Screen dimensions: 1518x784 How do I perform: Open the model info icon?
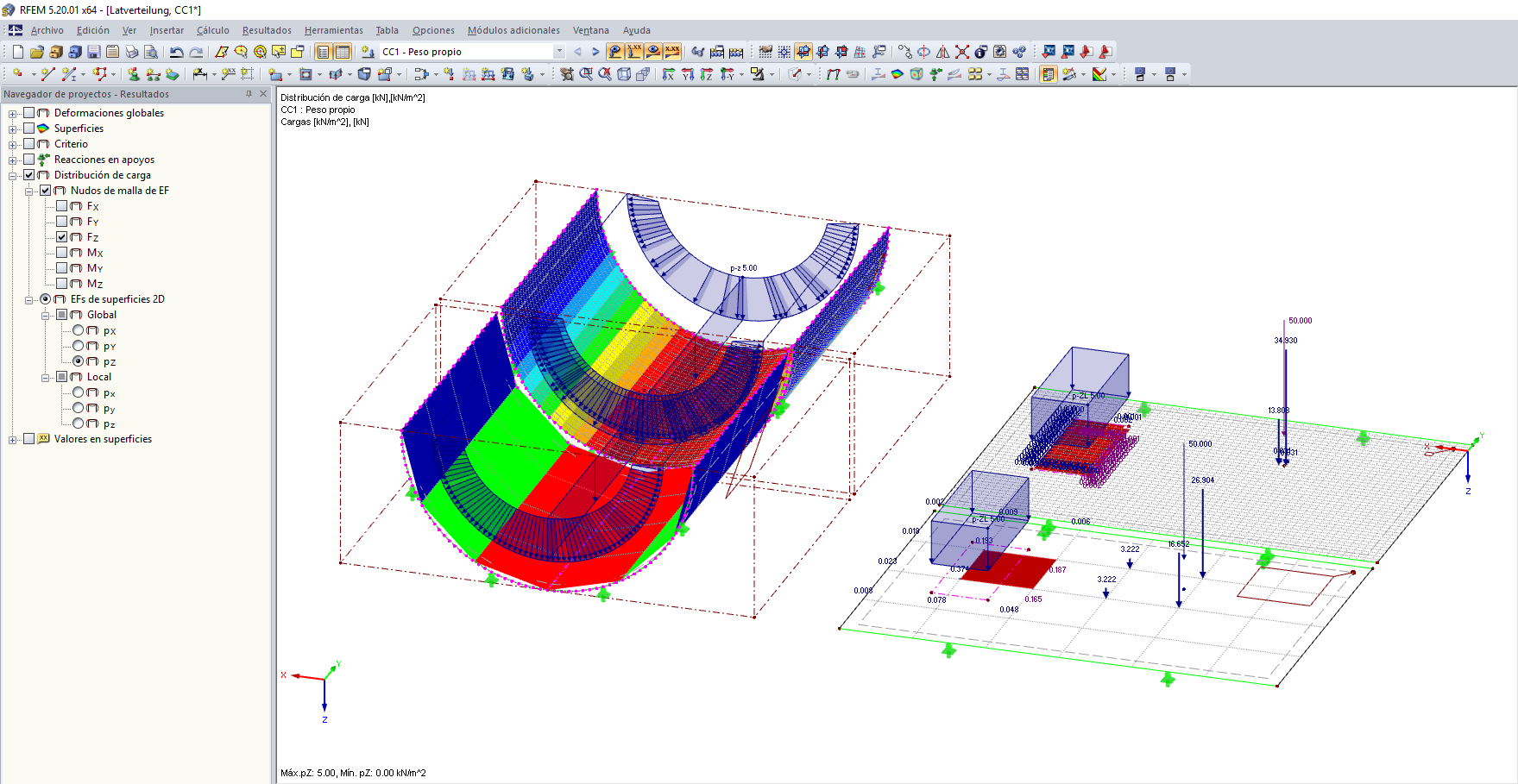tap(981, 52)
